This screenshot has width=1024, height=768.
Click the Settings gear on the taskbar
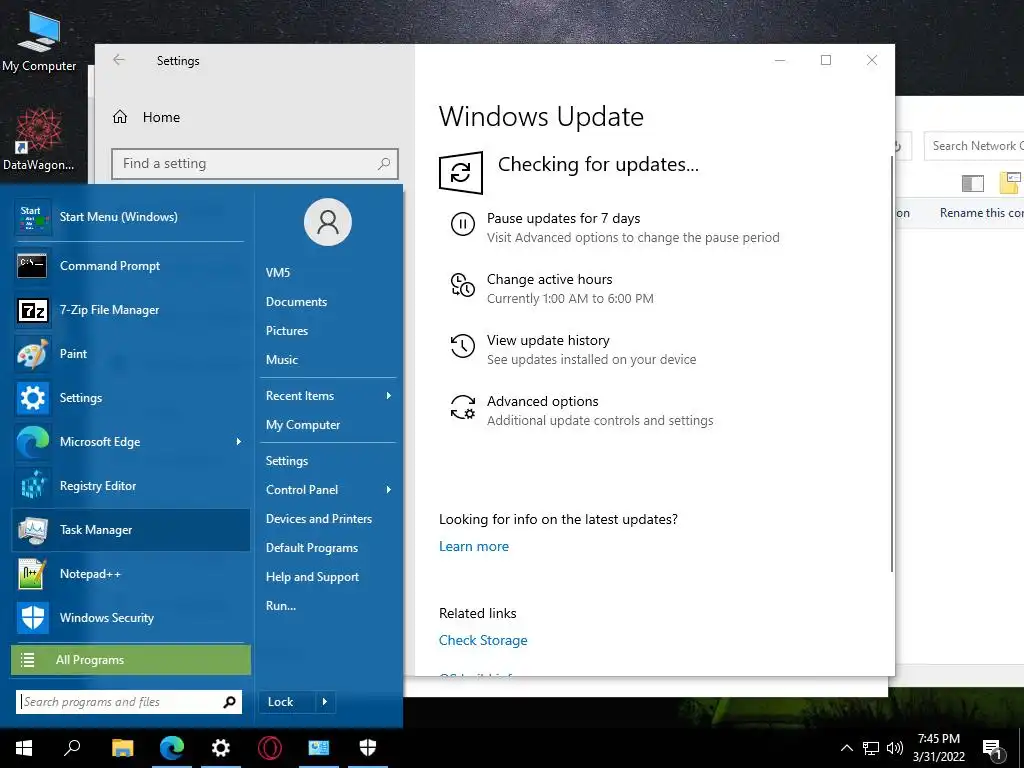(221, 748)
